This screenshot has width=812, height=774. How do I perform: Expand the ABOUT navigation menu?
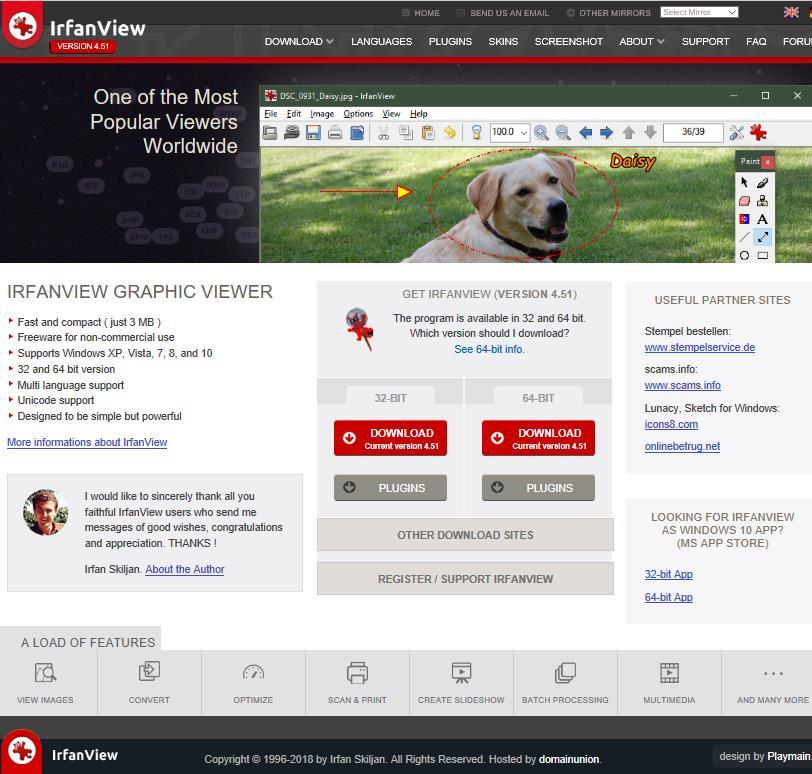[642, 41]
